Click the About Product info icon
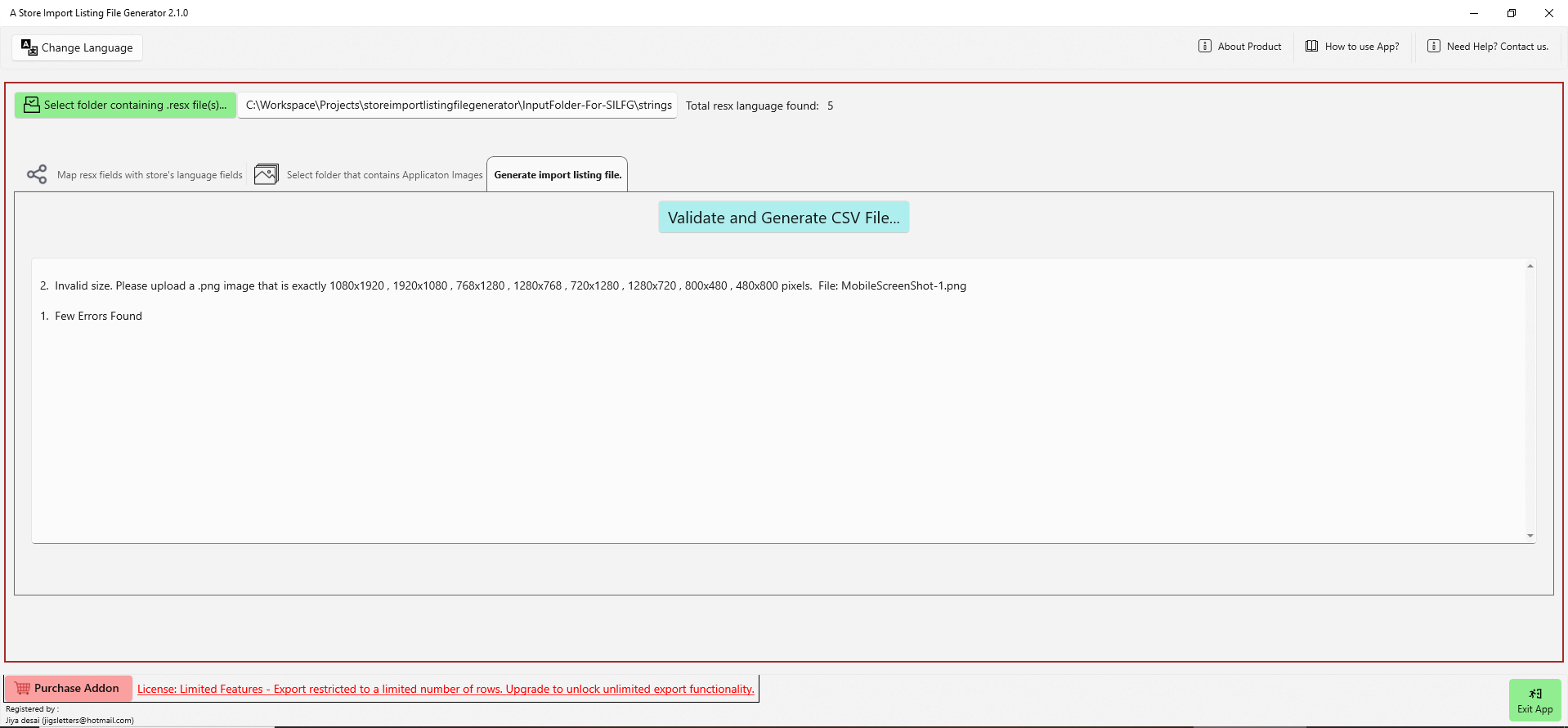 (x=1205, y=46)
